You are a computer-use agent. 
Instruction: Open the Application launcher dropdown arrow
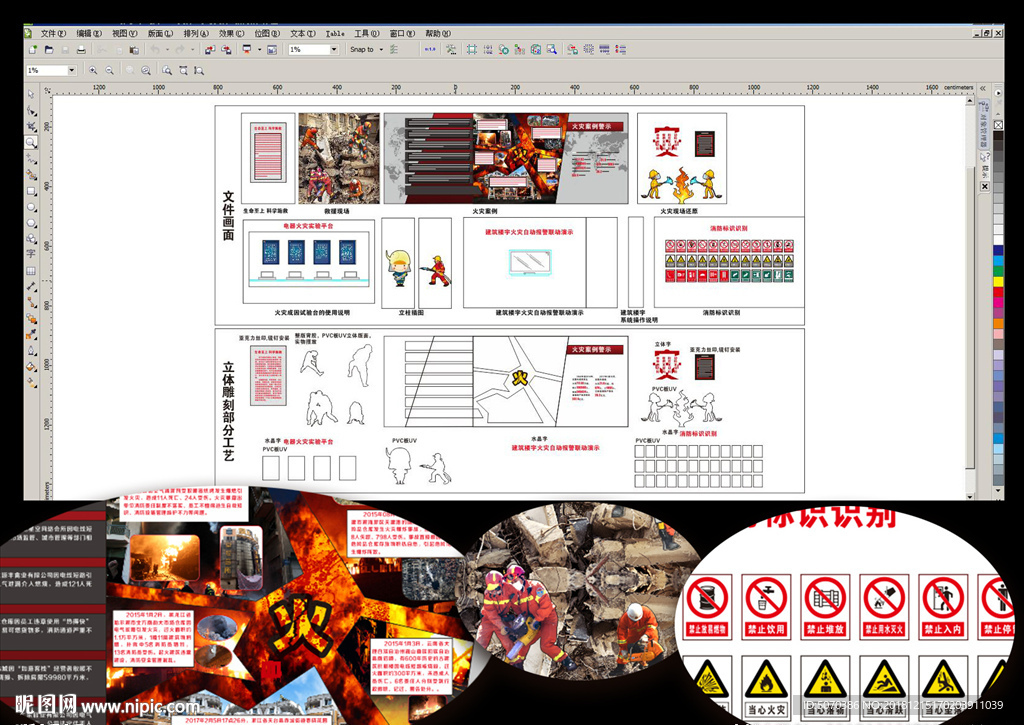[259, 50]
